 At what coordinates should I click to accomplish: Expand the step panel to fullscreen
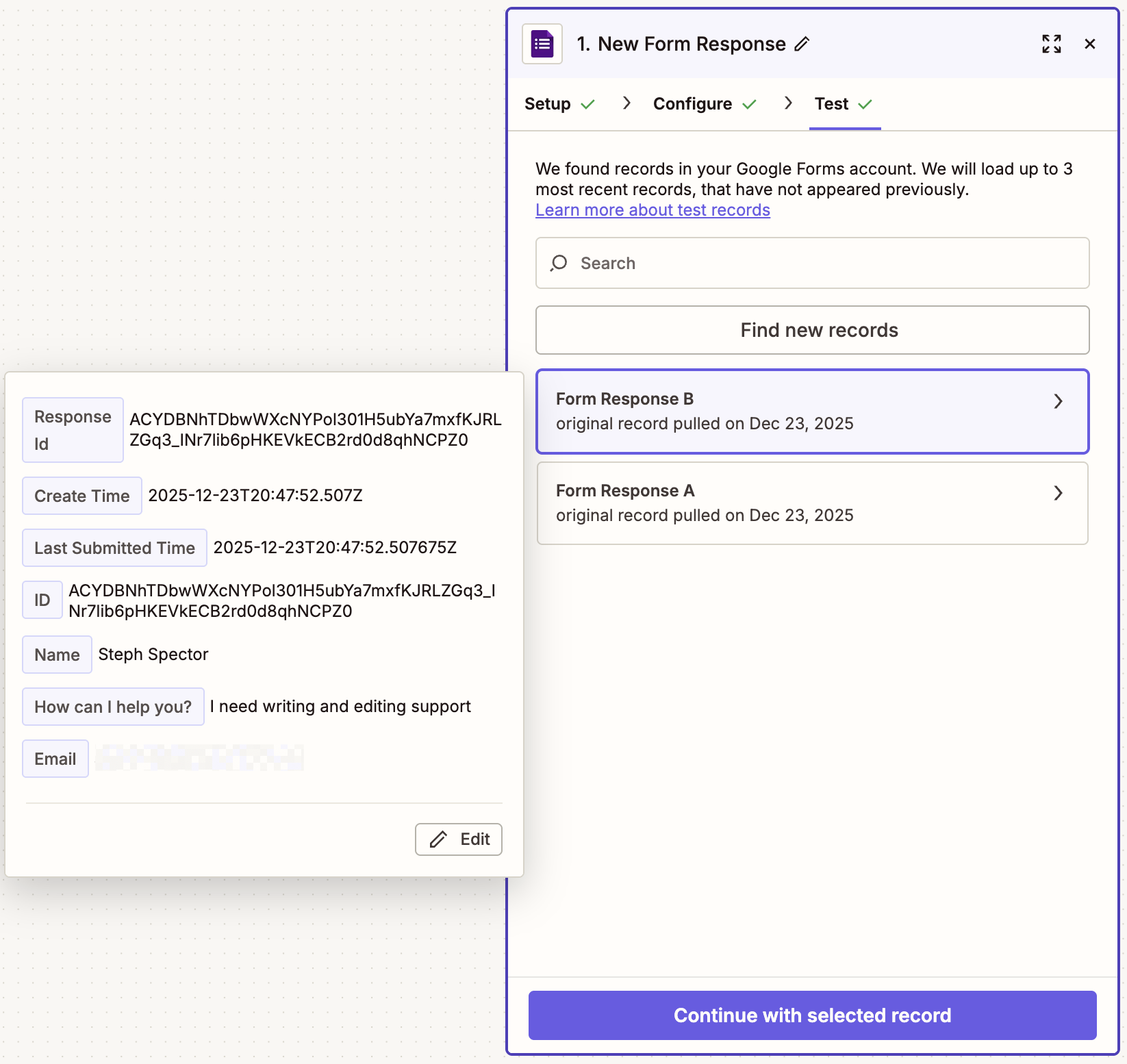click(x=1052, y=43)
